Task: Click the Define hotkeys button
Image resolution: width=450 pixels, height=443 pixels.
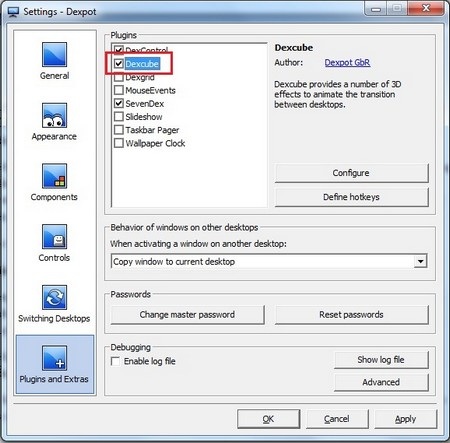Action: pos(351,197)
